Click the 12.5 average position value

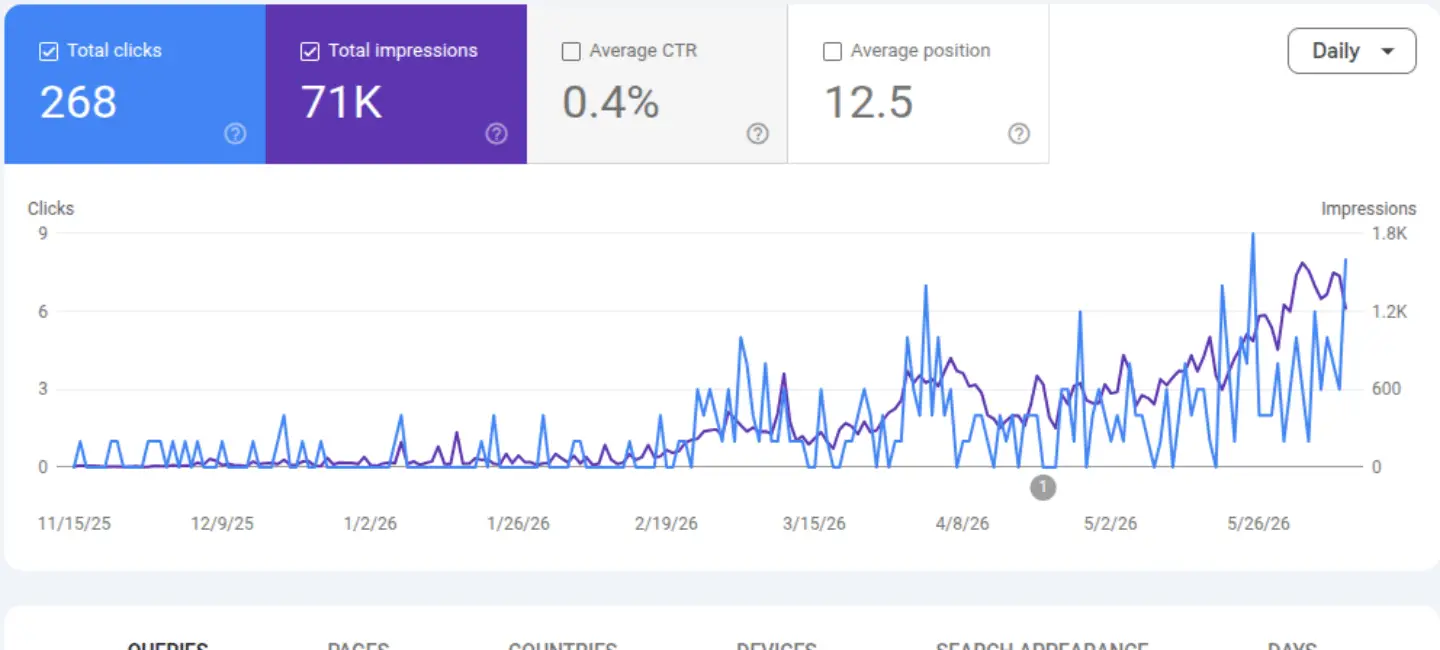(868, 102)
